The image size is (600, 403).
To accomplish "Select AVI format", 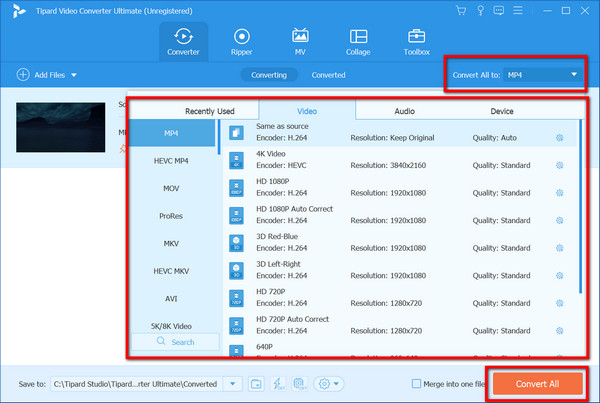I will coord(171,299).
